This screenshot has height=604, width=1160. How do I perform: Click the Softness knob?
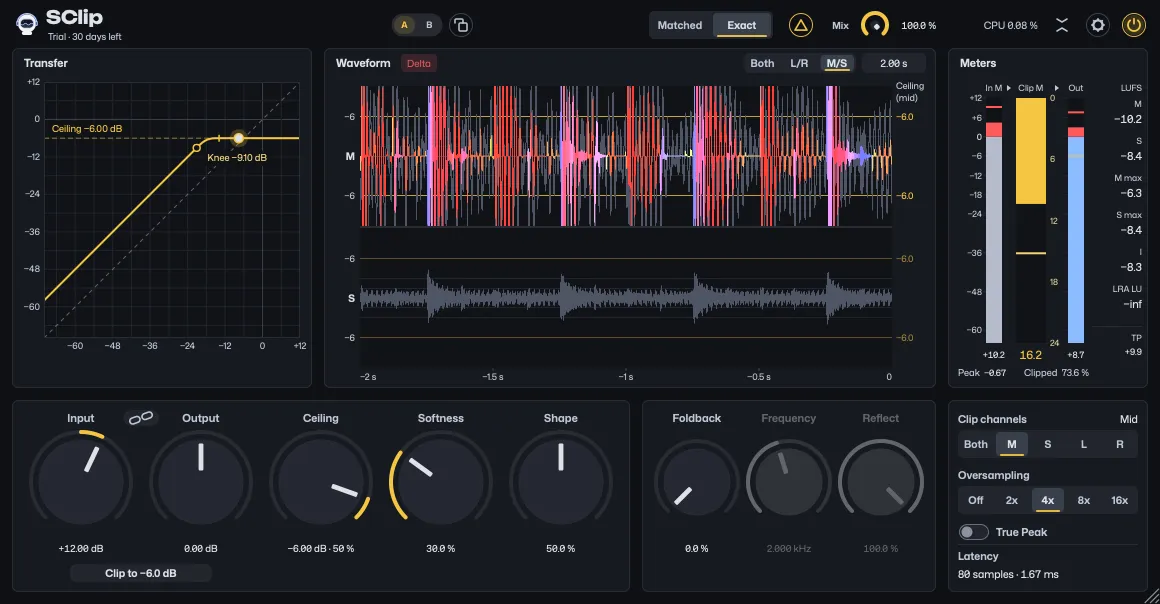coord(441,482)
